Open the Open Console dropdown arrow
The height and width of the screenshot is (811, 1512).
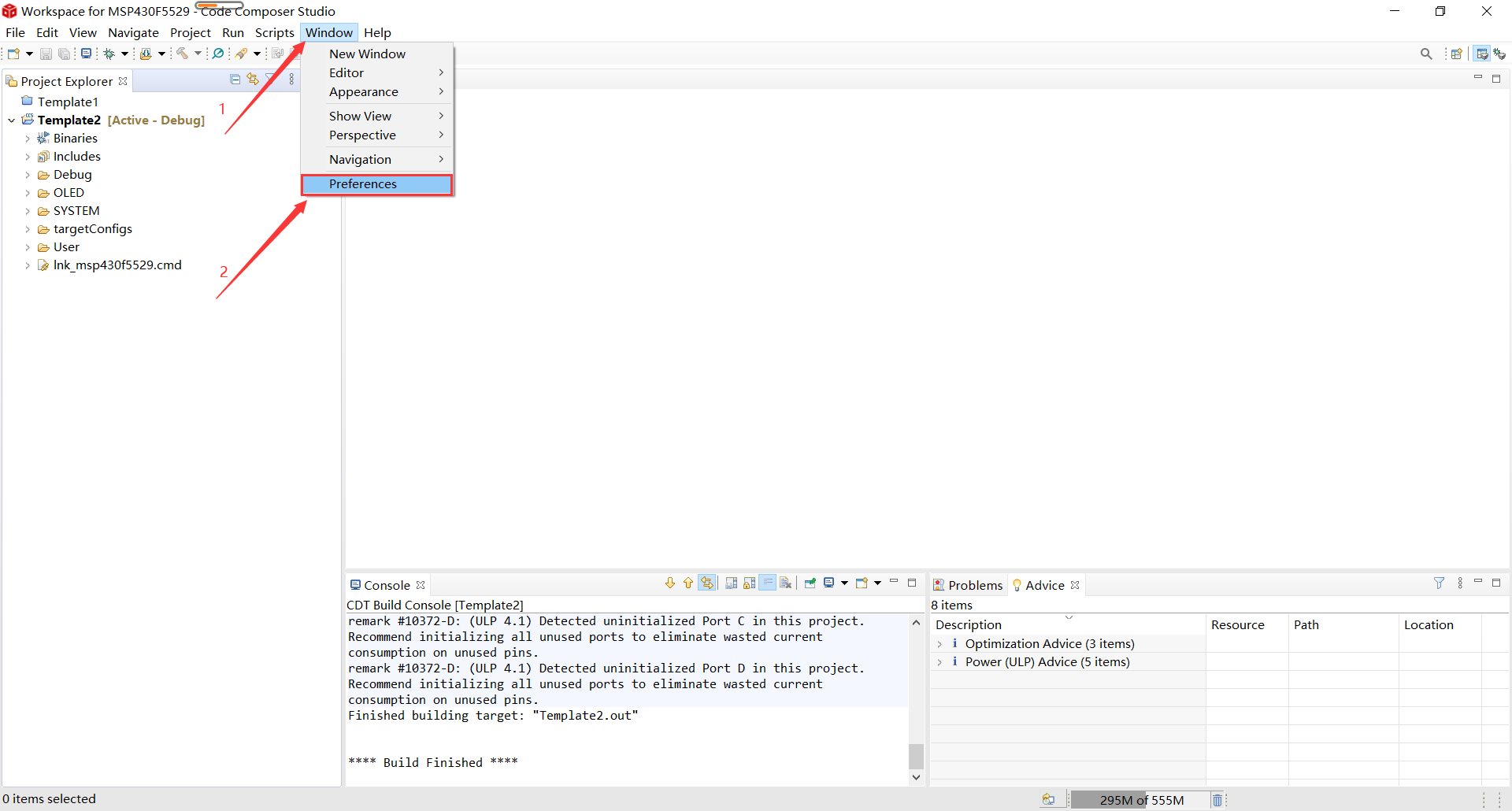877,583
